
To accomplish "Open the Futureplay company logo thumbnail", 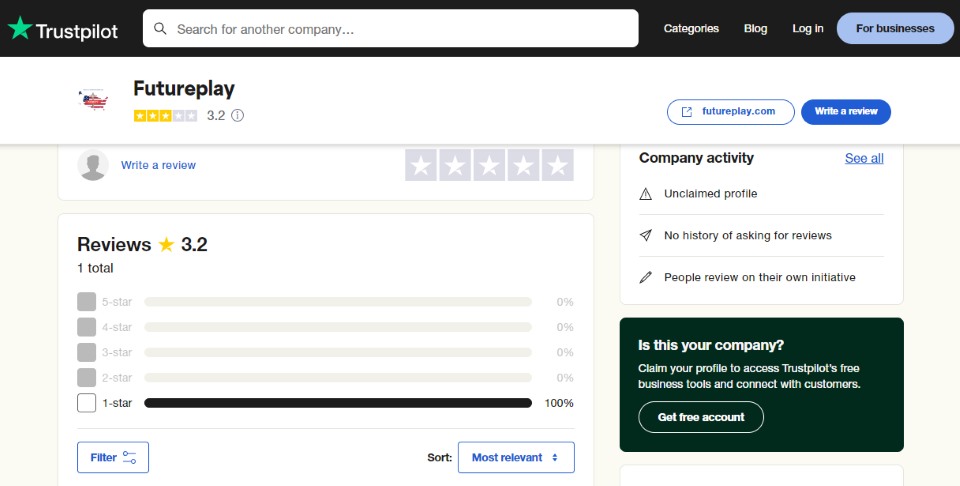I will tap(94, 99).
